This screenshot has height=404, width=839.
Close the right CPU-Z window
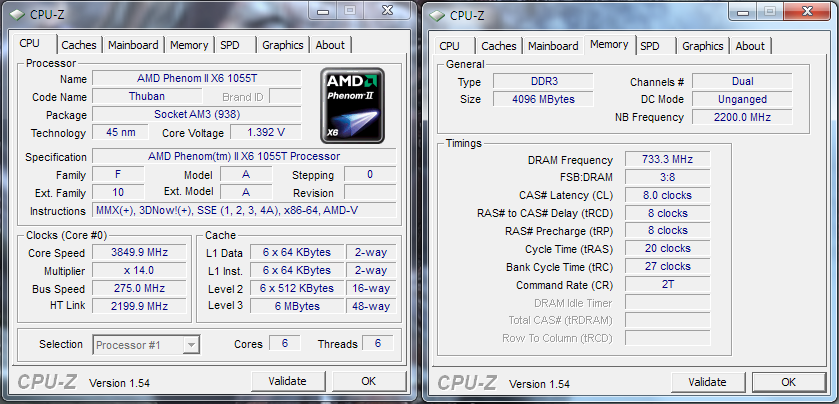pyautogui.click(x=806, y=11)
